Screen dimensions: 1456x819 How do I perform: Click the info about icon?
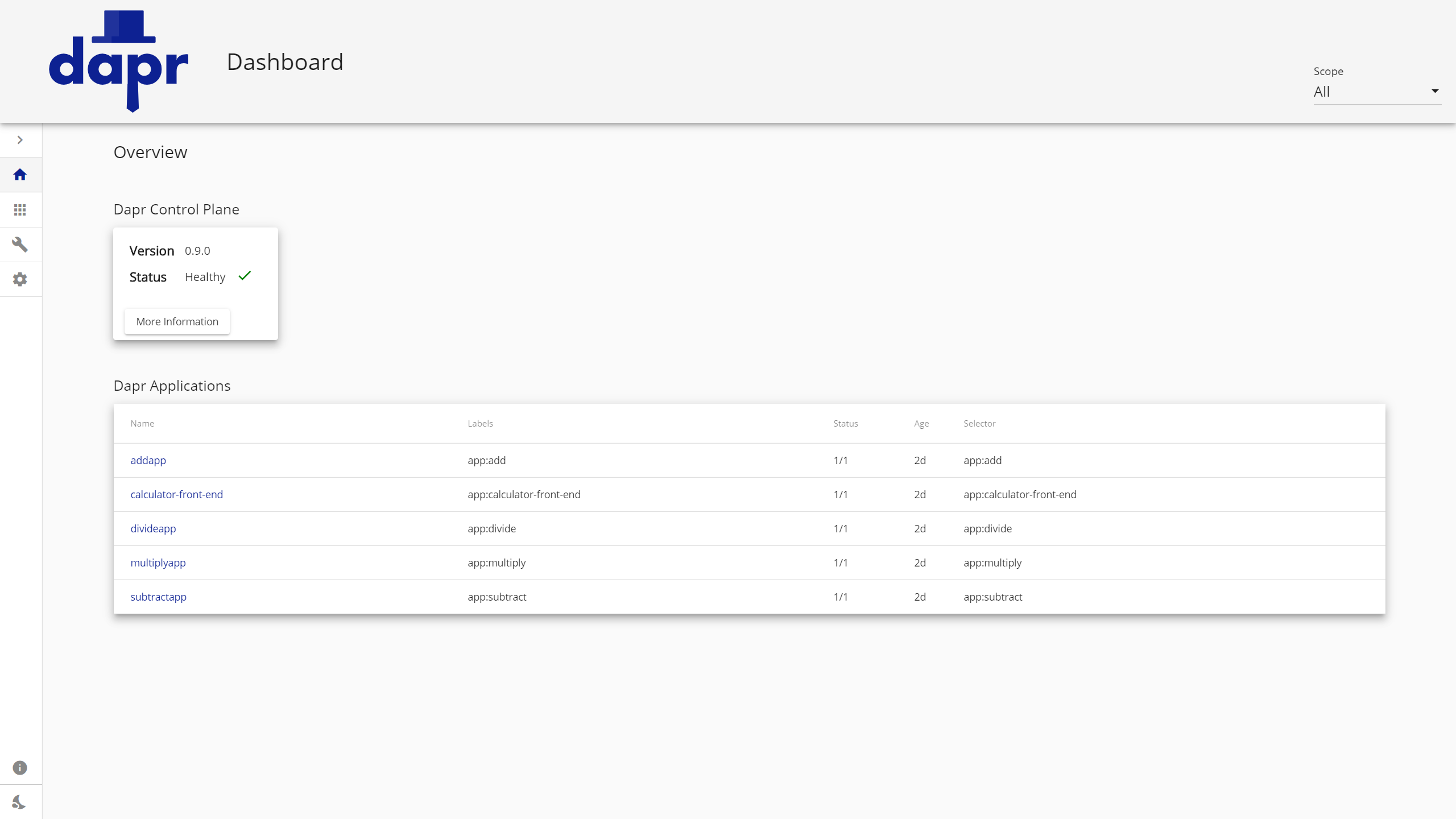(x=20, y=768)
